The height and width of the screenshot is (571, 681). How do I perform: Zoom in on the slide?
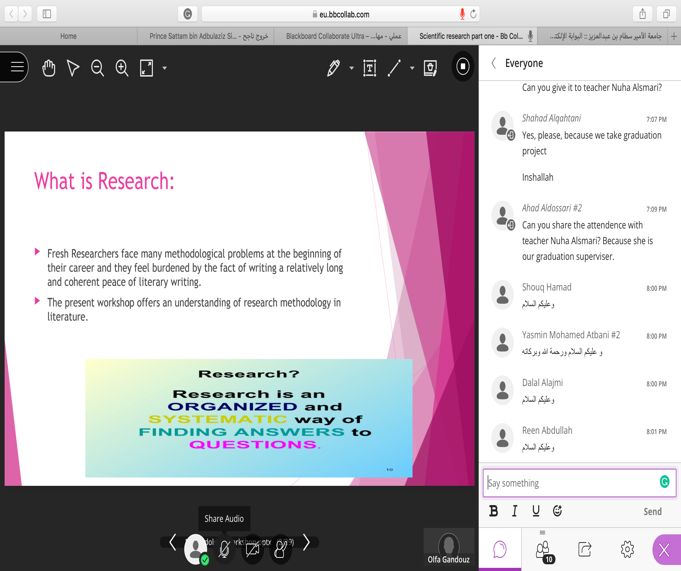[x=122, y=68]
